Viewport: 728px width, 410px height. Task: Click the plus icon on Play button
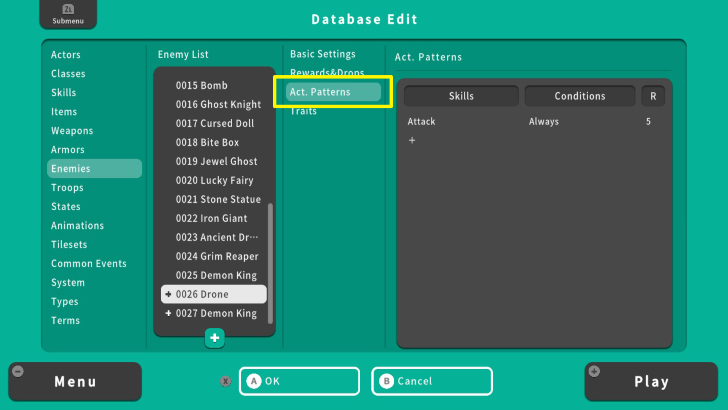tap(594, 371)
